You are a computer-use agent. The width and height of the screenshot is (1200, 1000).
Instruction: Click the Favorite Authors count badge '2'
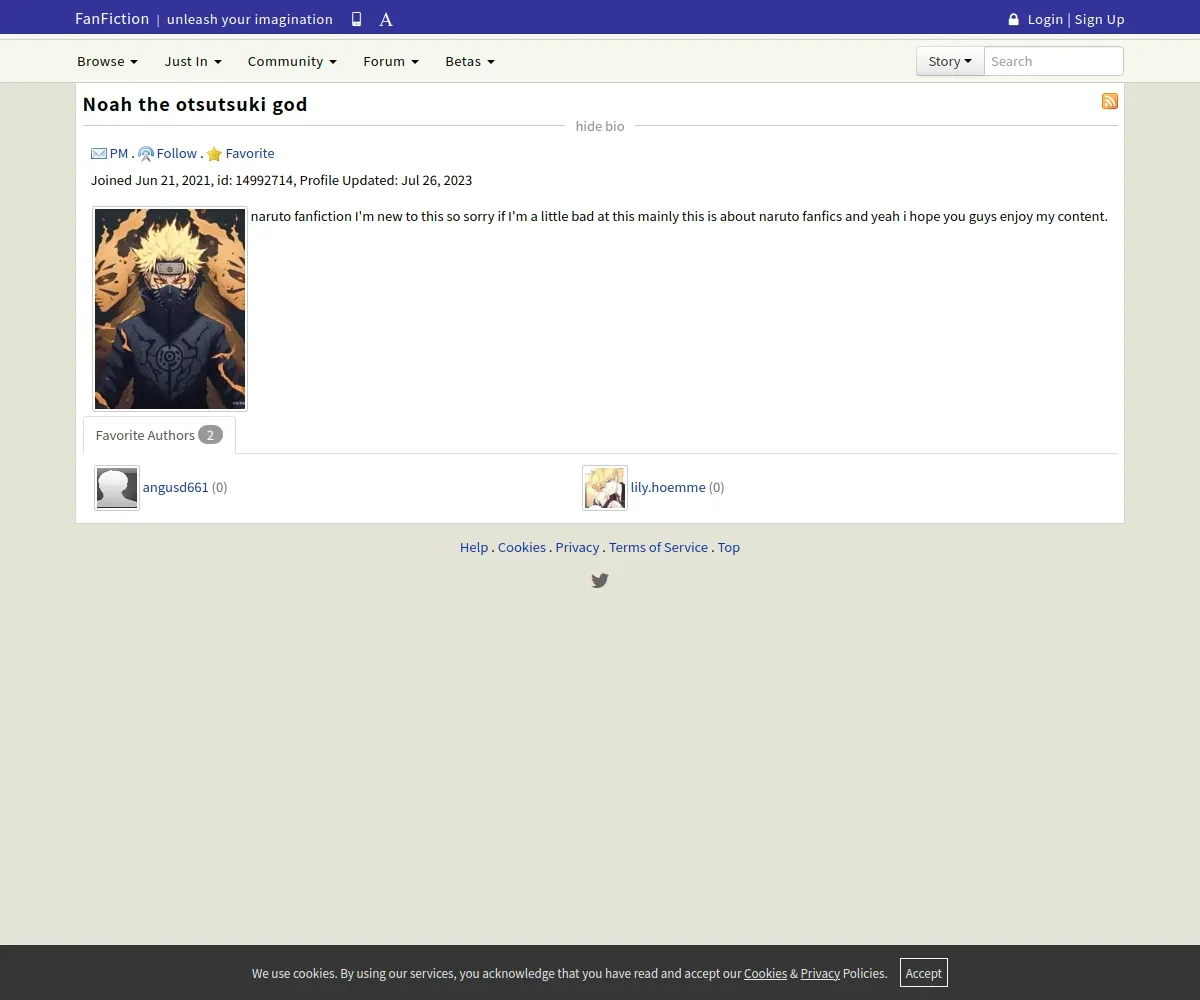point(210,435)
